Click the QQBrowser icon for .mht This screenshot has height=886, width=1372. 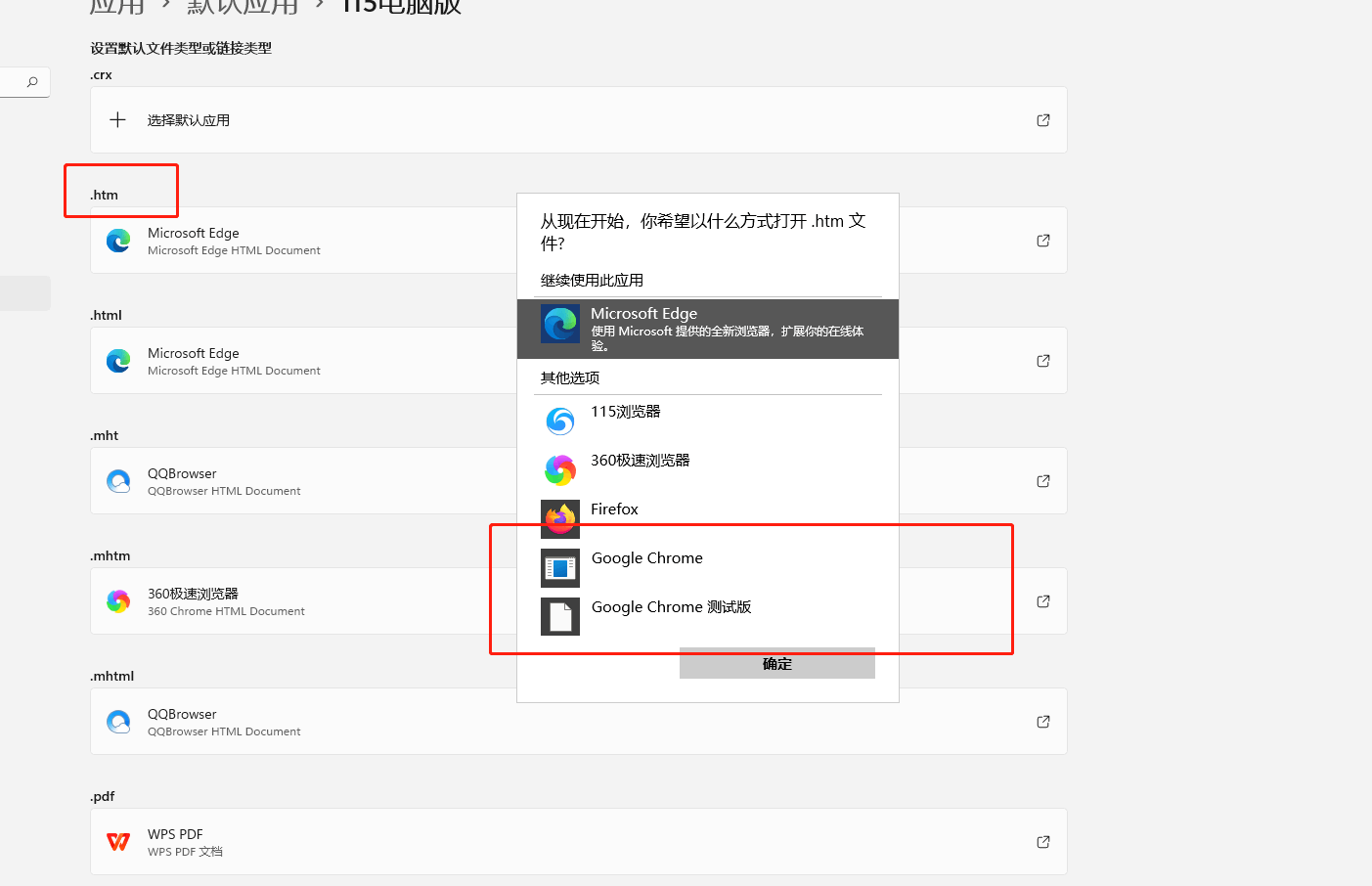tap(118, 480)
